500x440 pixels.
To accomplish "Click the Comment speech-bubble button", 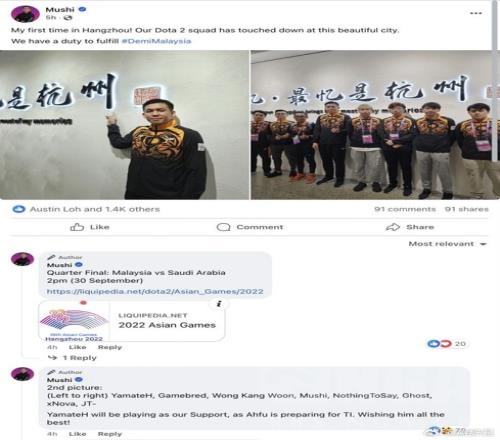I will (x=250, y=227).
